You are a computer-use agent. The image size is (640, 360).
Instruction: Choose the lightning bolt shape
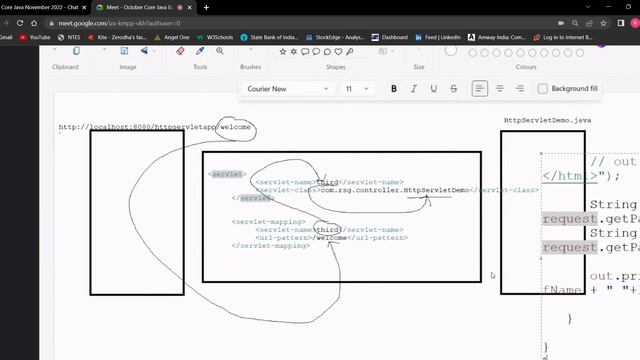[349, 52]
